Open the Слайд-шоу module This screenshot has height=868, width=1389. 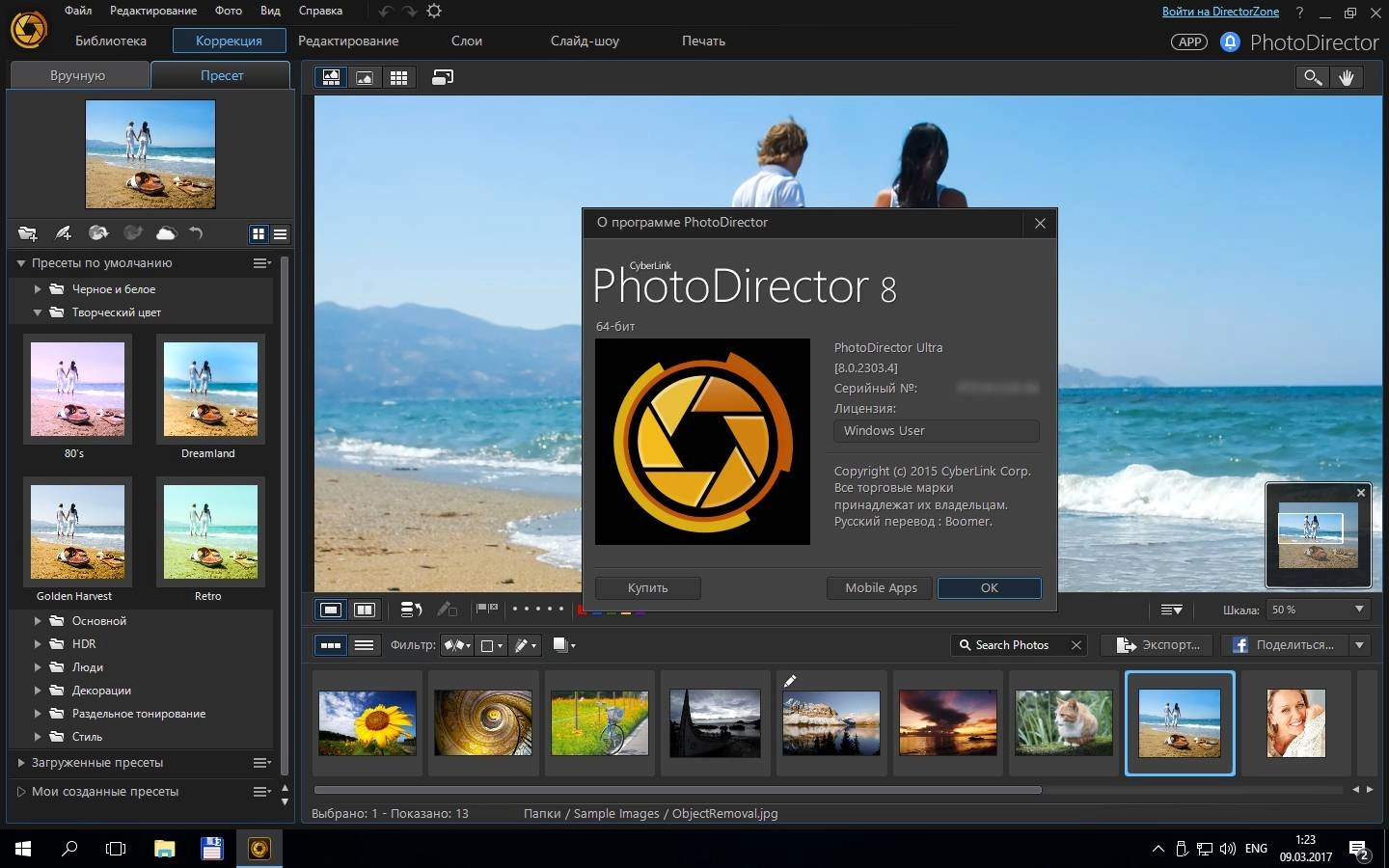585,41
